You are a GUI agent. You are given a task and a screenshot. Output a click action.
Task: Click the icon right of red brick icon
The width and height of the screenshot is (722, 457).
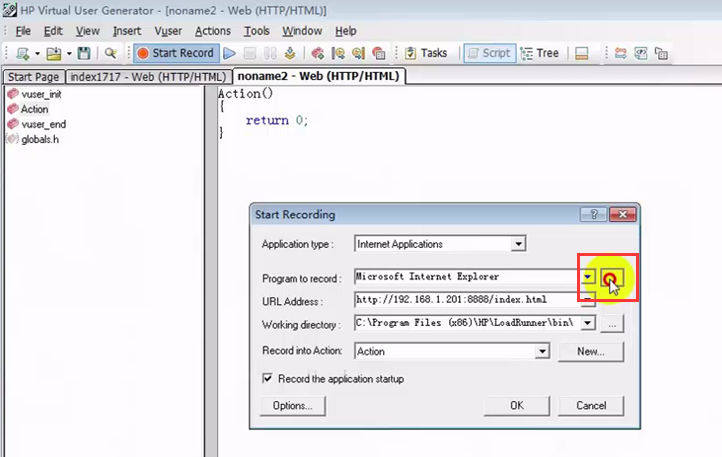click(338, 53)
